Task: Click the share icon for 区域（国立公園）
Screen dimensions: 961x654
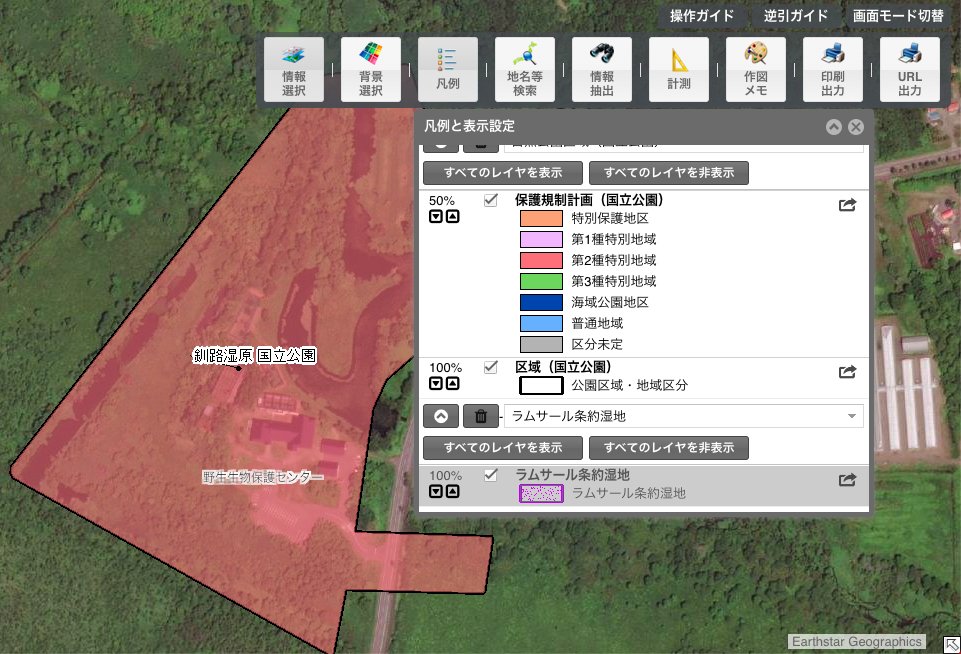Action: [848, 371]
